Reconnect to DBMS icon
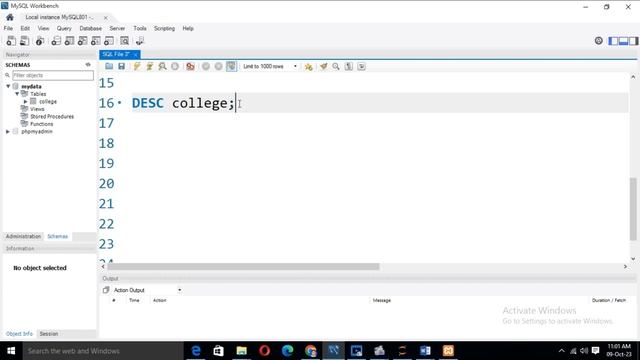 click(x=140, y=41)
